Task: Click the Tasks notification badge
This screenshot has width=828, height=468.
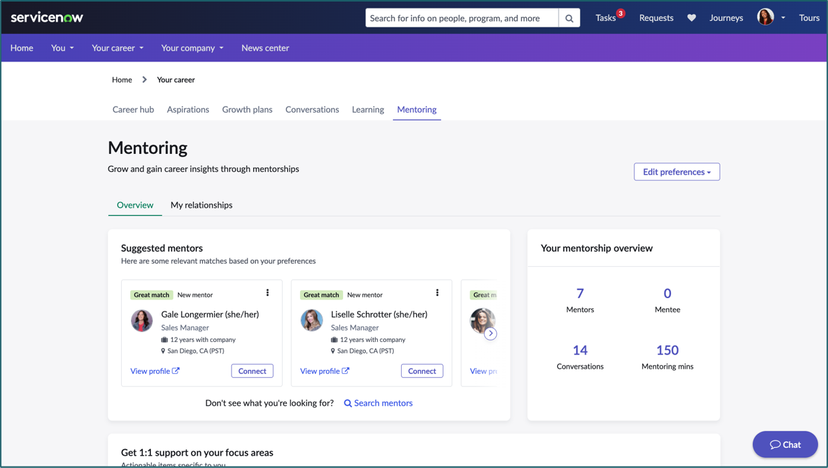Action: pyautogui.click(x=621, y=13)
